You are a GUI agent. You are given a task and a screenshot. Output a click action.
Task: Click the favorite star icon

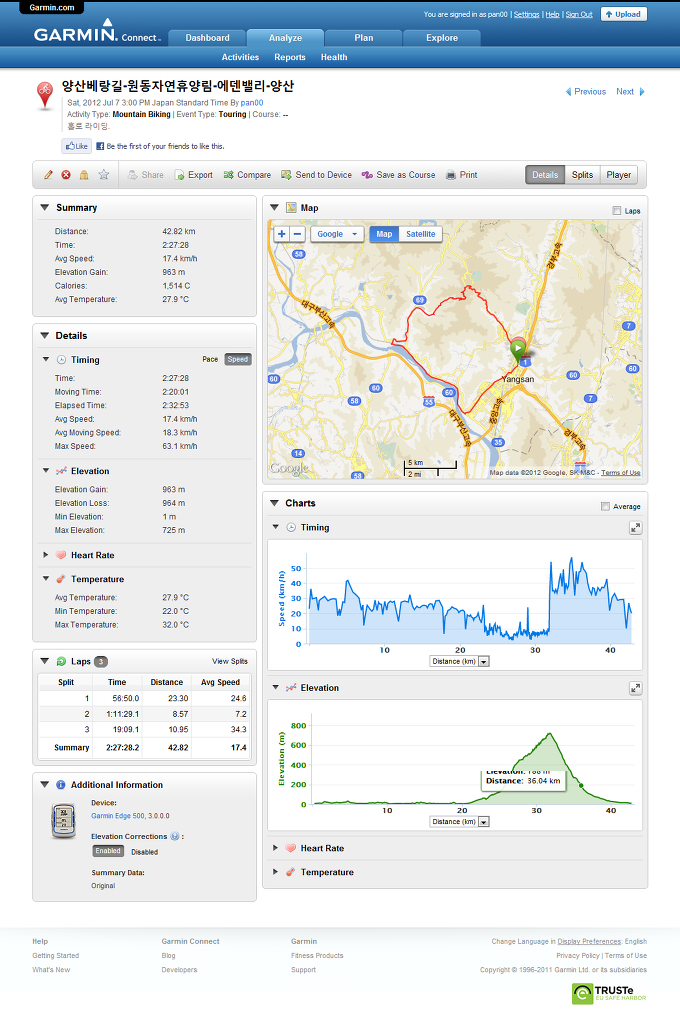pyautogui.click(x=103, y=174)
